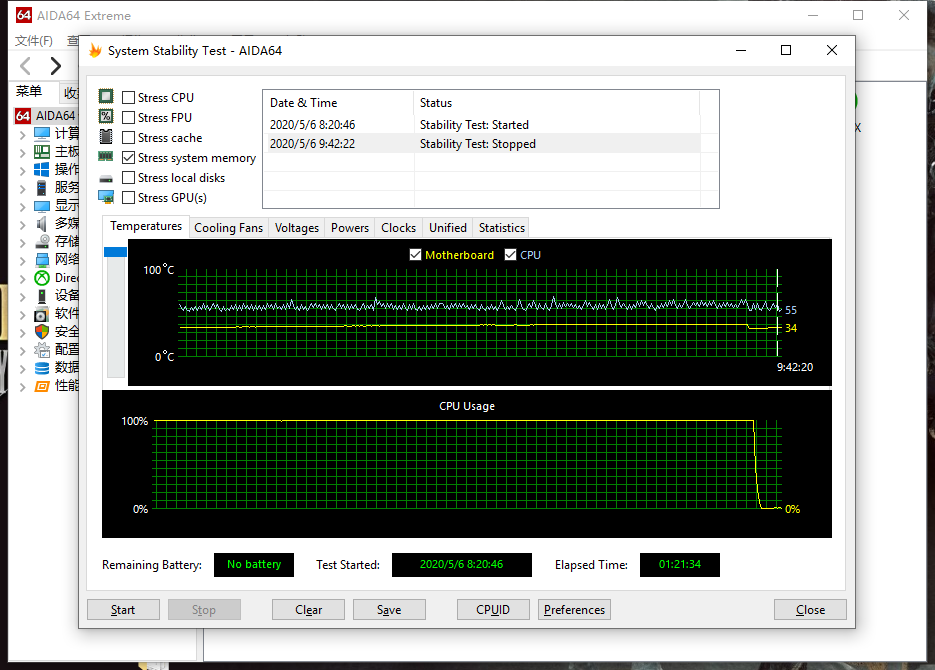Image resolution: width=935 pixels, height=670 pixels.
Task: Expand the computer node in sidebar tree
Action: [x=22, y=134]
